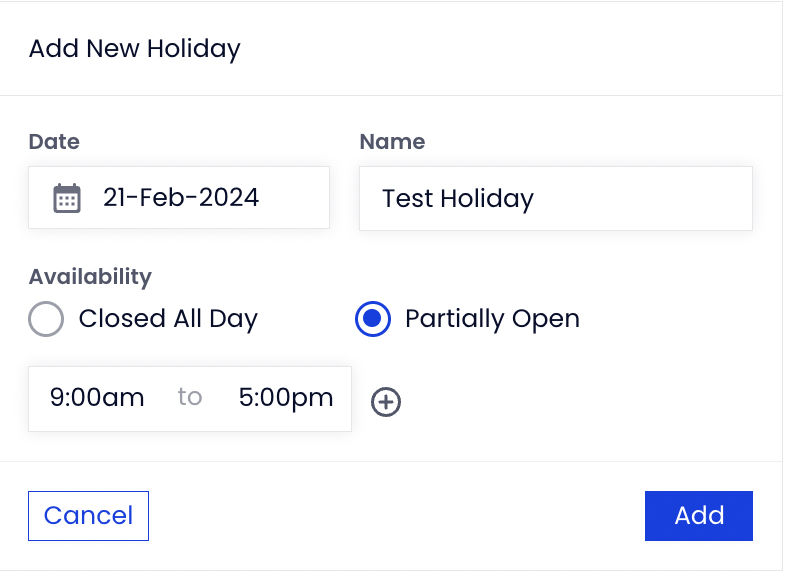Click the Name field label
This screenshot has width=798, height=574.
pyautogui.click(x=392, y=141)
